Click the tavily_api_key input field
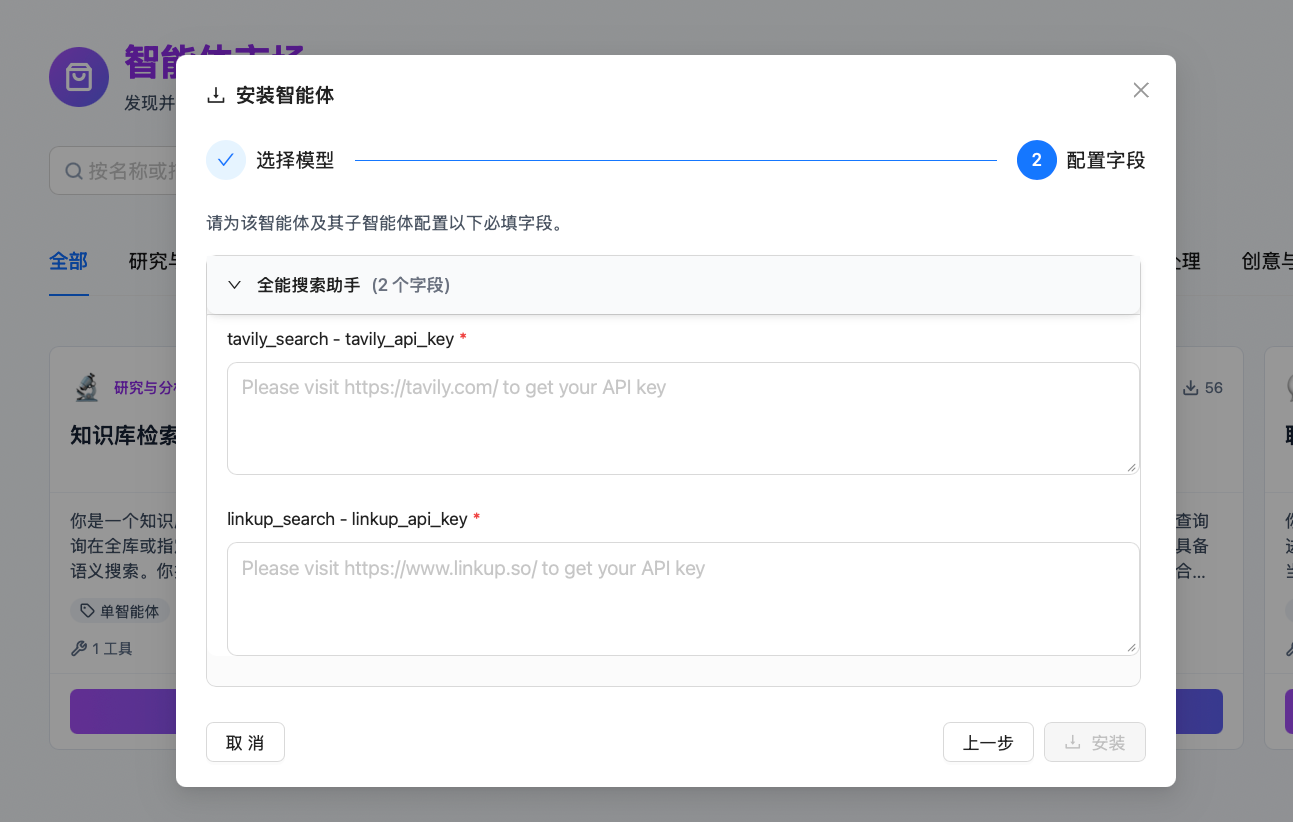This screenshot has height=822, width=1293. [x=683, y=418]
